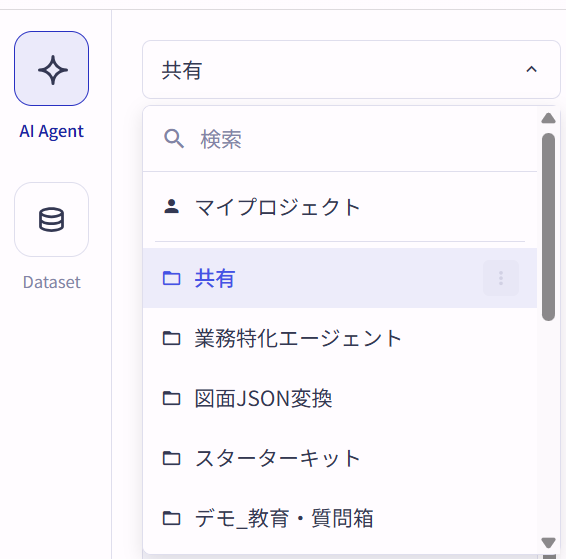Select マイプロジェクト from the list
This screenshot has width=566, height=559.
point(340,207)
